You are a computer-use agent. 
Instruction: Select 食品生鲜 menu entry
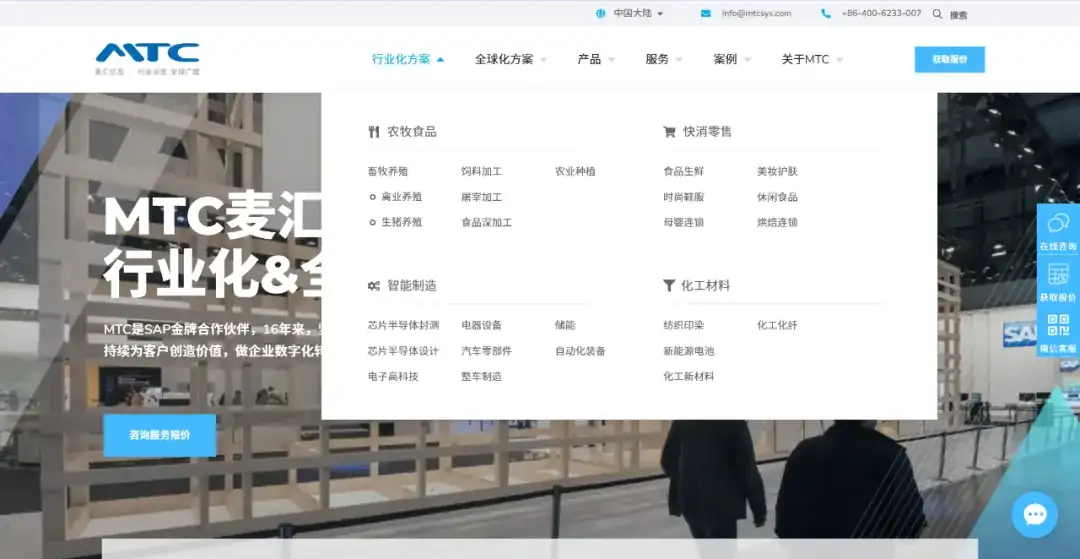pos(683,171)
